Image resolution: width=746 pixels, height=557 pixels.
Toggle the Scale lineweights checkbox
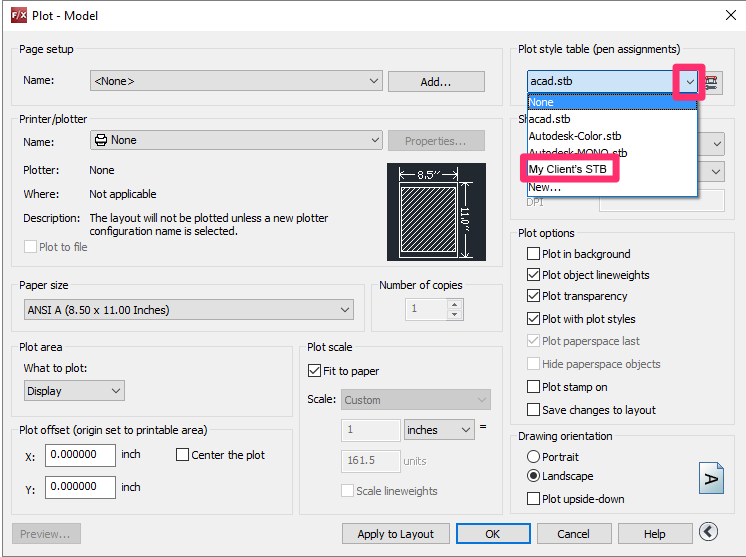point(347,490)
